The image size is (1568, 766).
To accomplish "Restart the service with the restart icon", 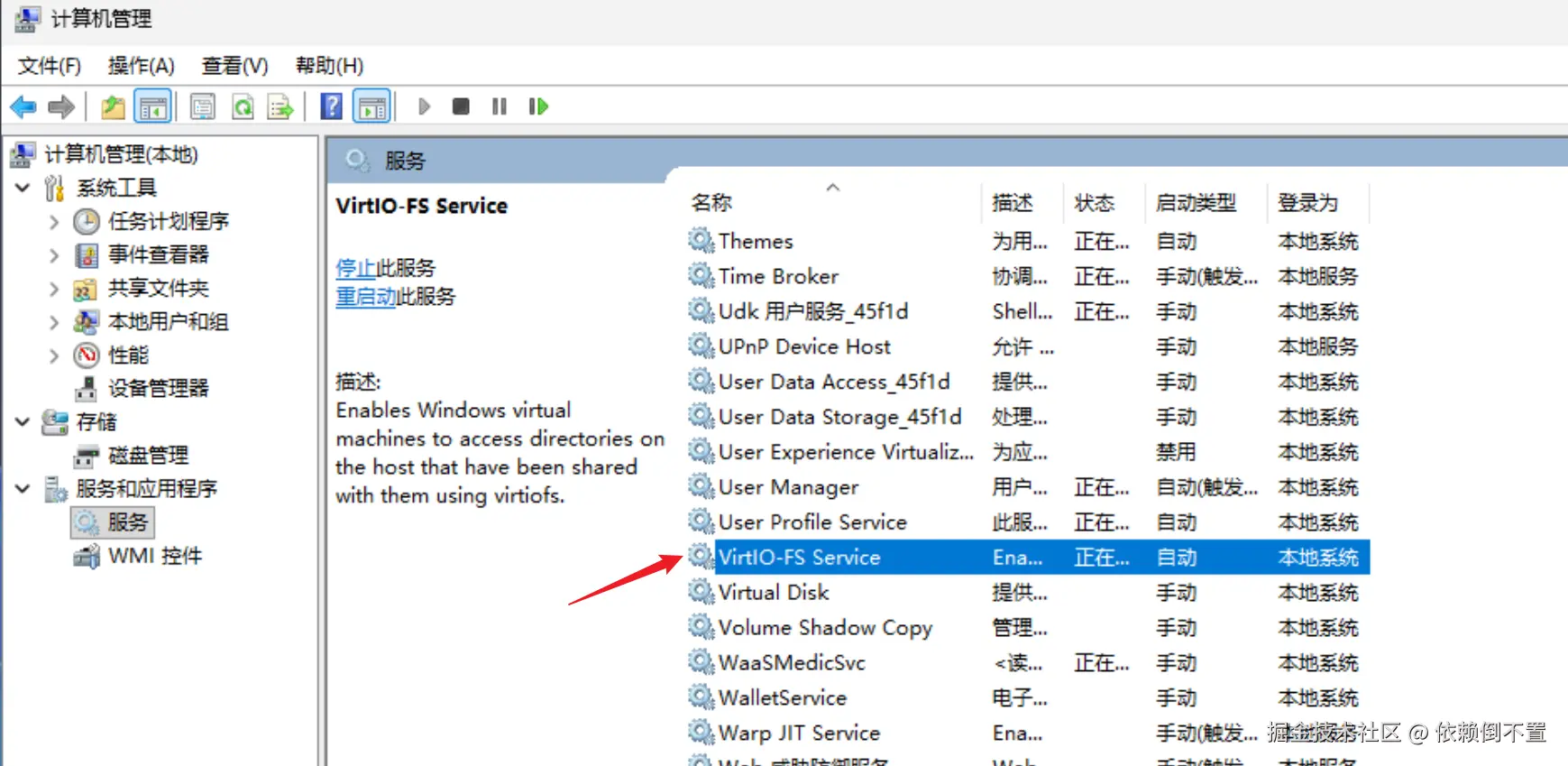I will 538,107.
